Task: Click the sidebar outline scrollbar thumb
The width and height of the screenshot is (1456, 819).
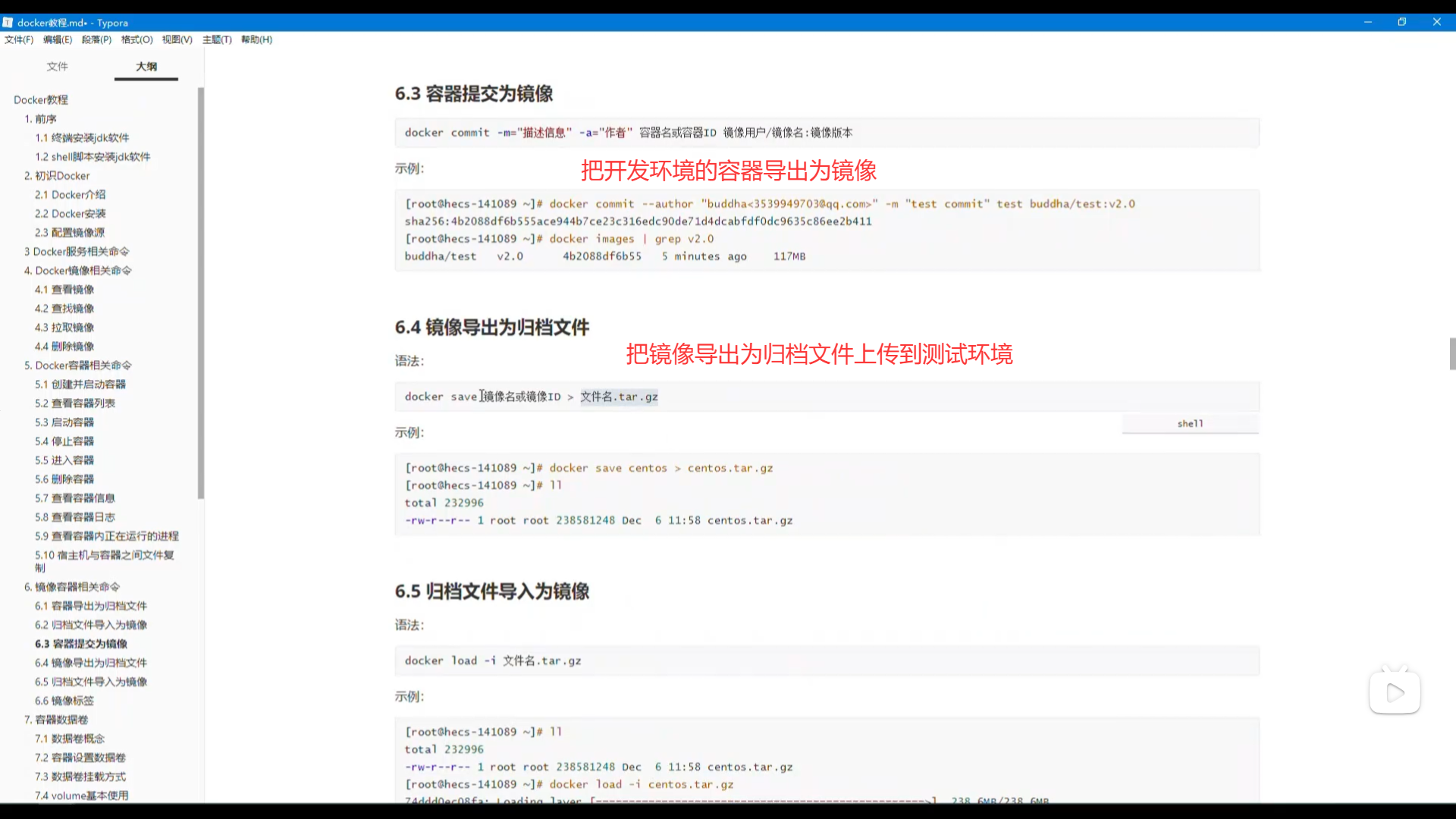Action: click(201, 292)
